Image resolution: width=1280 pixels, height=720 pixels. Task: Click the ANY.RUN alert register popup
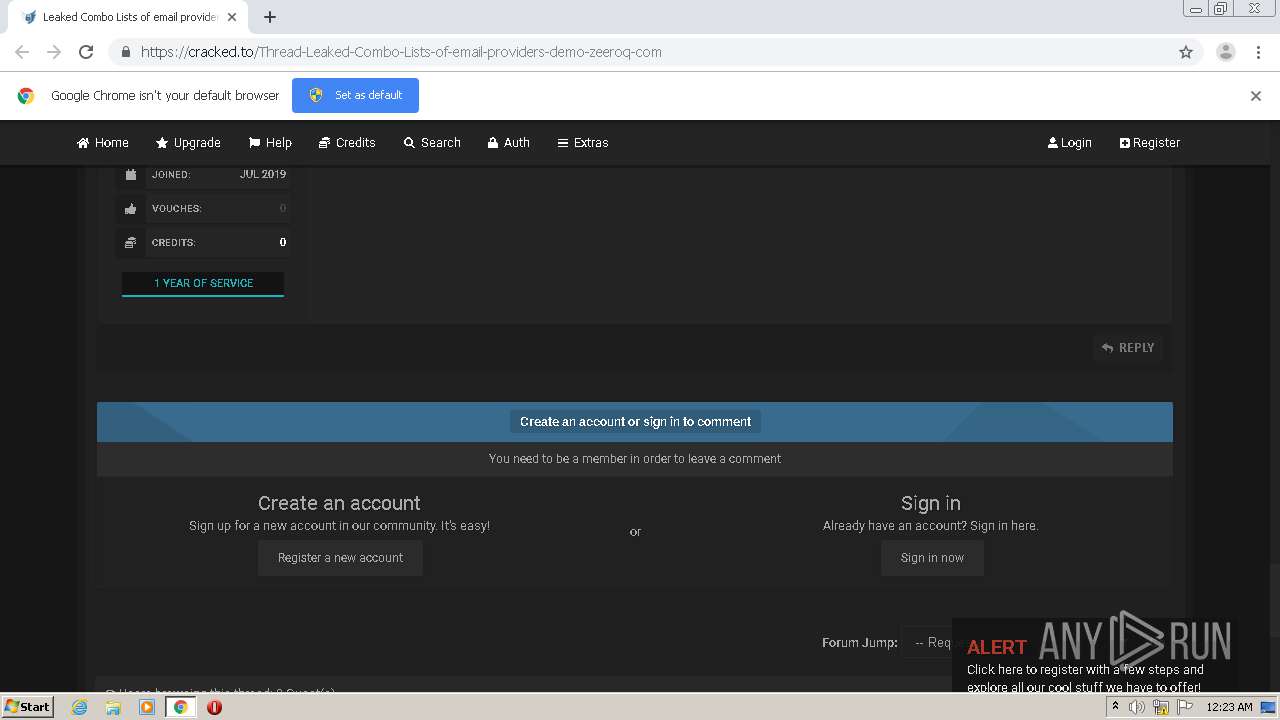coord(1095,657)
